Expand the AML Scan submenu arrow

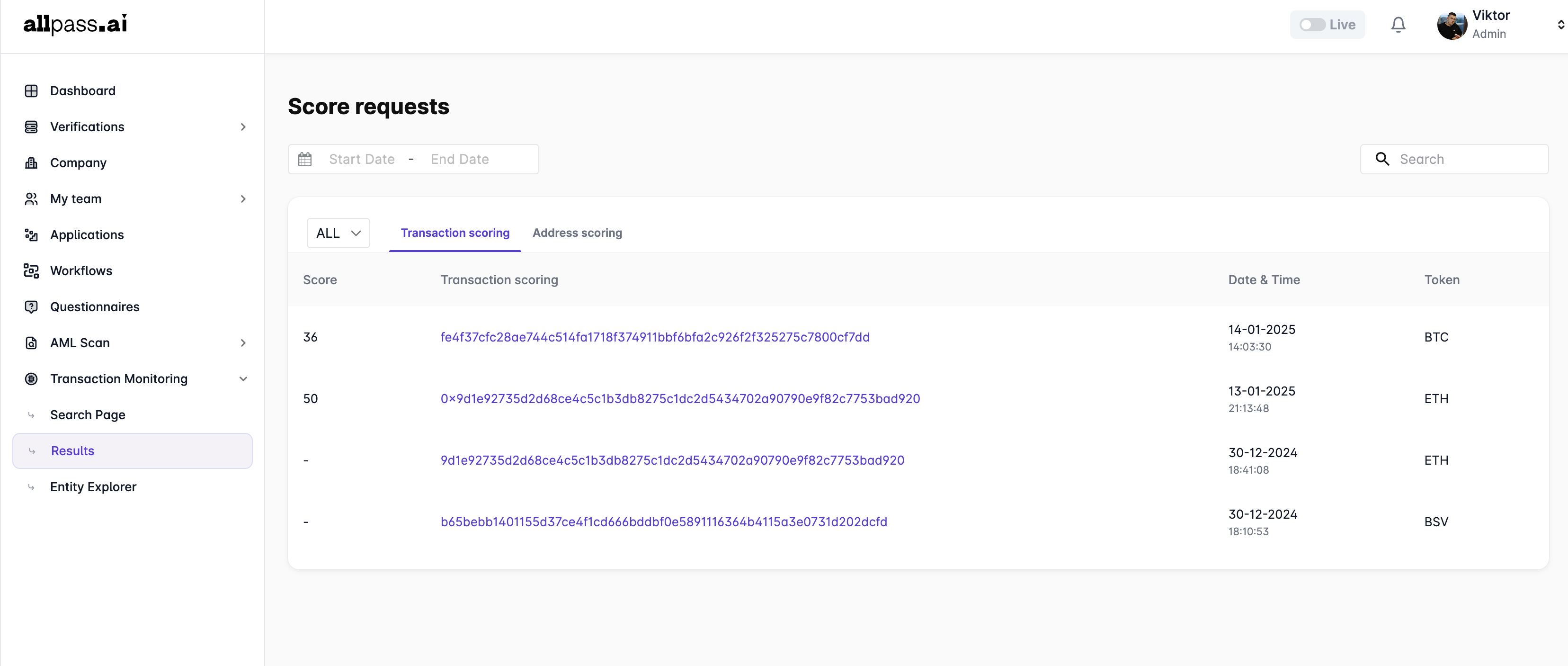point(243,343)
